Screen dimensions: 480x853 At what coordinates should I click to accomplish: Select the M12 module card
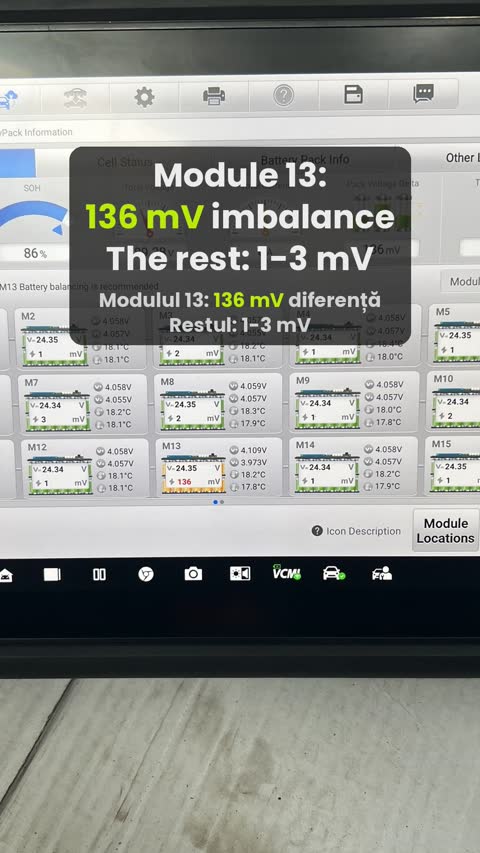pyautogui.click(x=85, y=468)
